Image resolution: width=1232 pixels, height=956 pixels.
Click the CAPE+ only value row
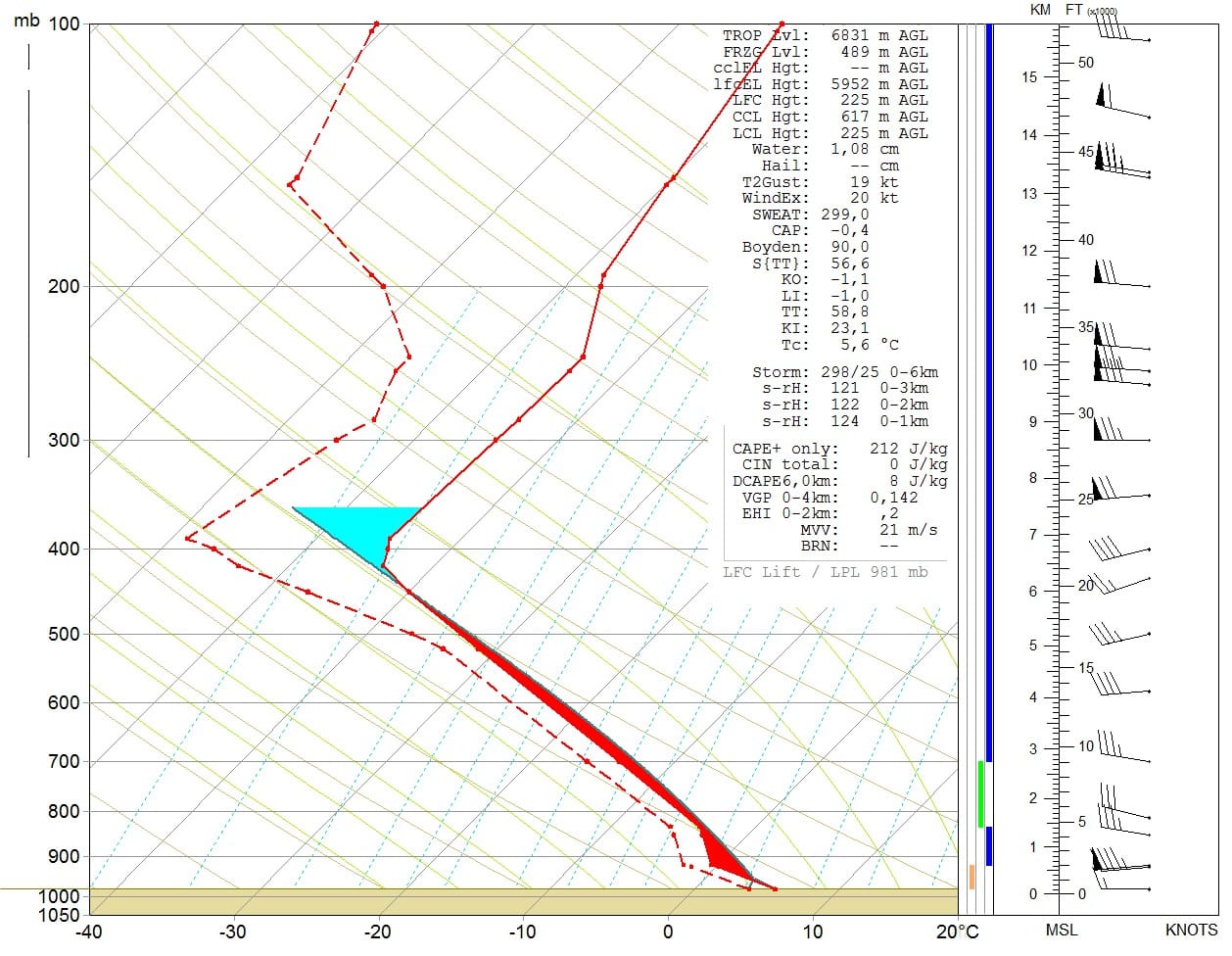pos(839,449)
